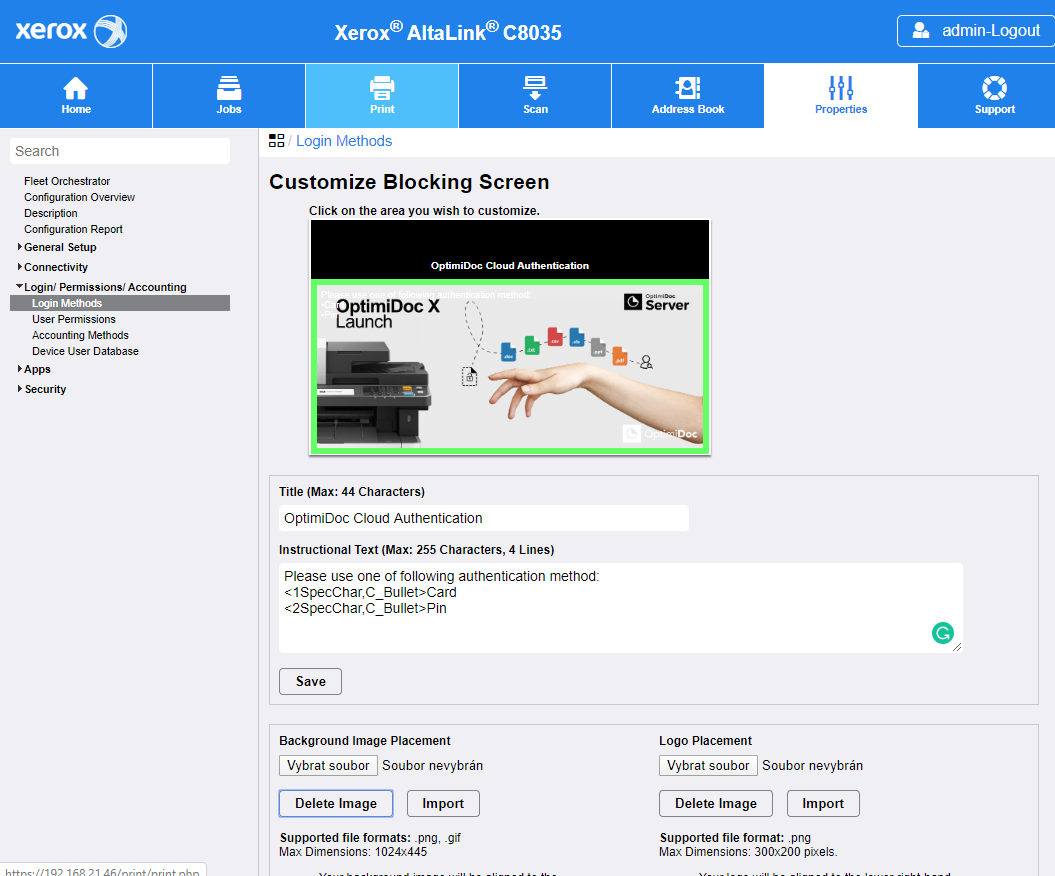Open the Jobs tab
The image size is (1055, 876).
[229, 96]
